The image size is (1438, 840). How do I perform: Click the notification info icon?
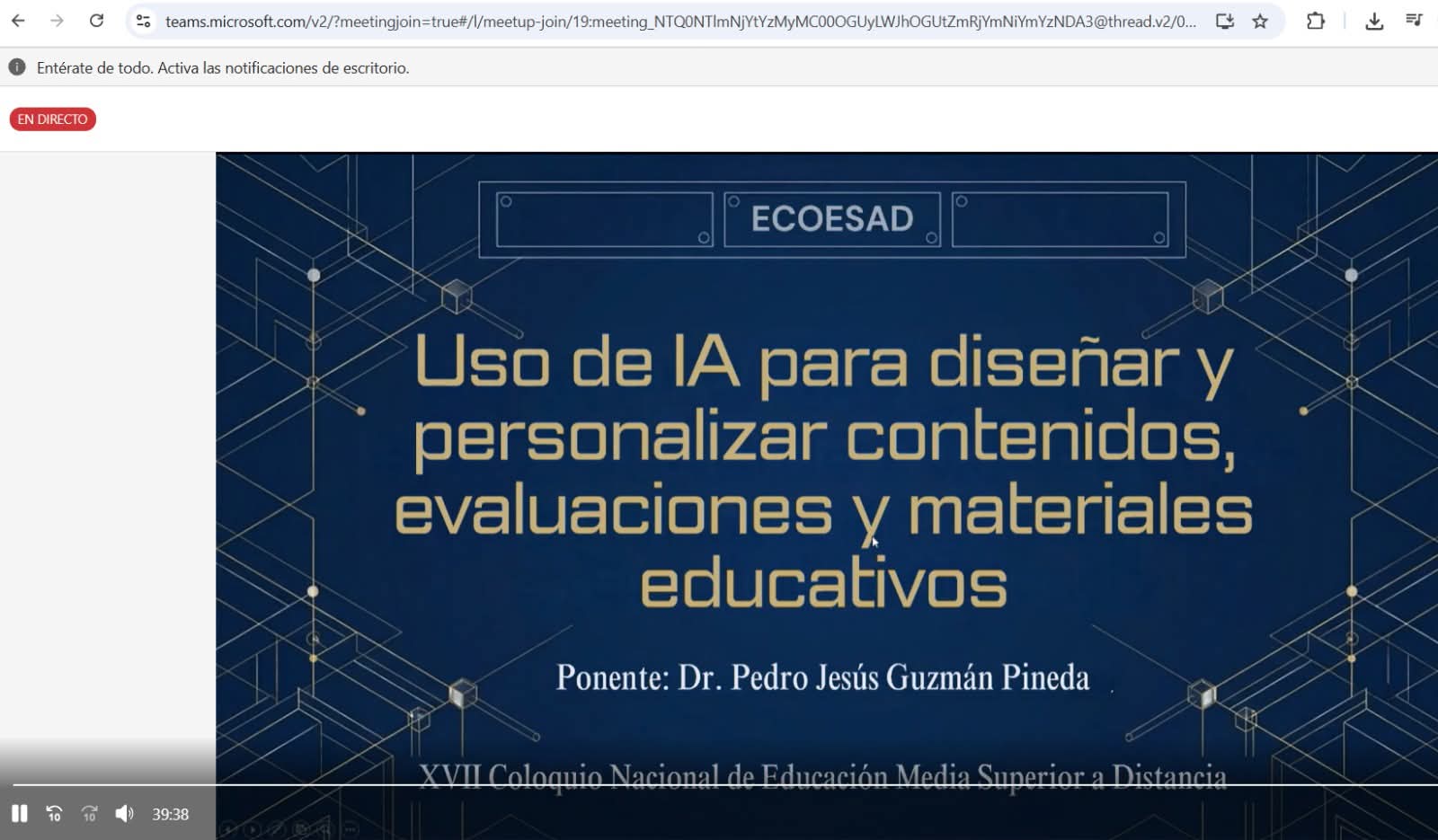point(17,67)
